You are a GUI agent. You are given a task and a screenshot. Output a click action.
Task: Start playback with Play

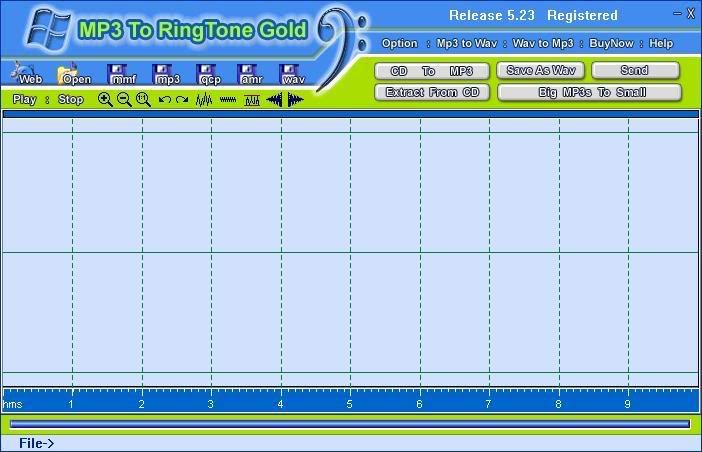coord(24,99)
